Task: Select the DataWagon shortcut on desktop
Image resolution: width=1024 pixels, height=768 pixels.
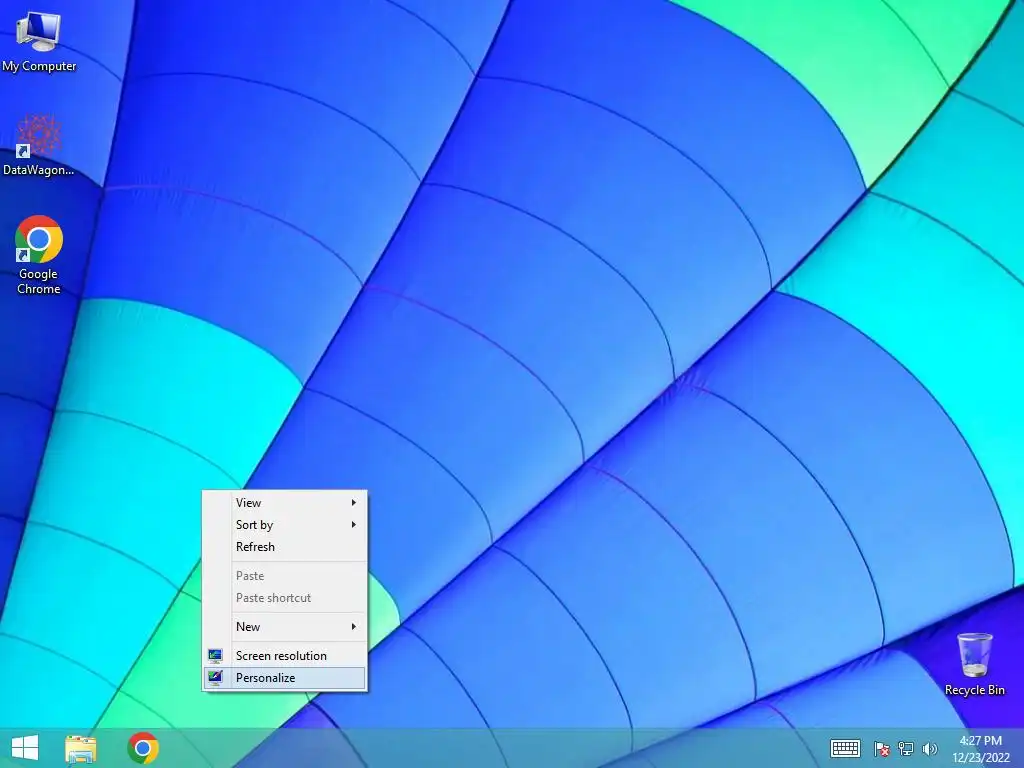Action: 39,145
